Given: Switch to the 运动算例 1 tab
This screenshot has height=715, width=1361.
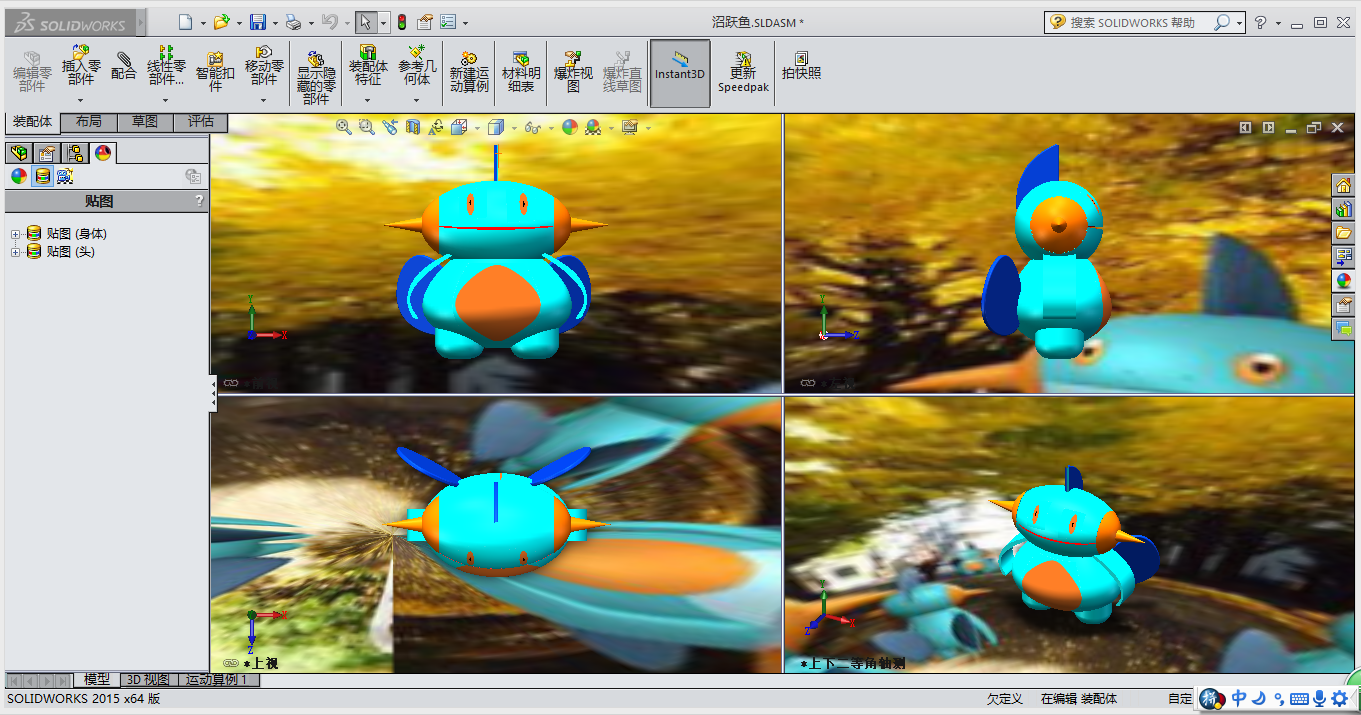Looking at the screenshot, I should (x=218, y=680).
